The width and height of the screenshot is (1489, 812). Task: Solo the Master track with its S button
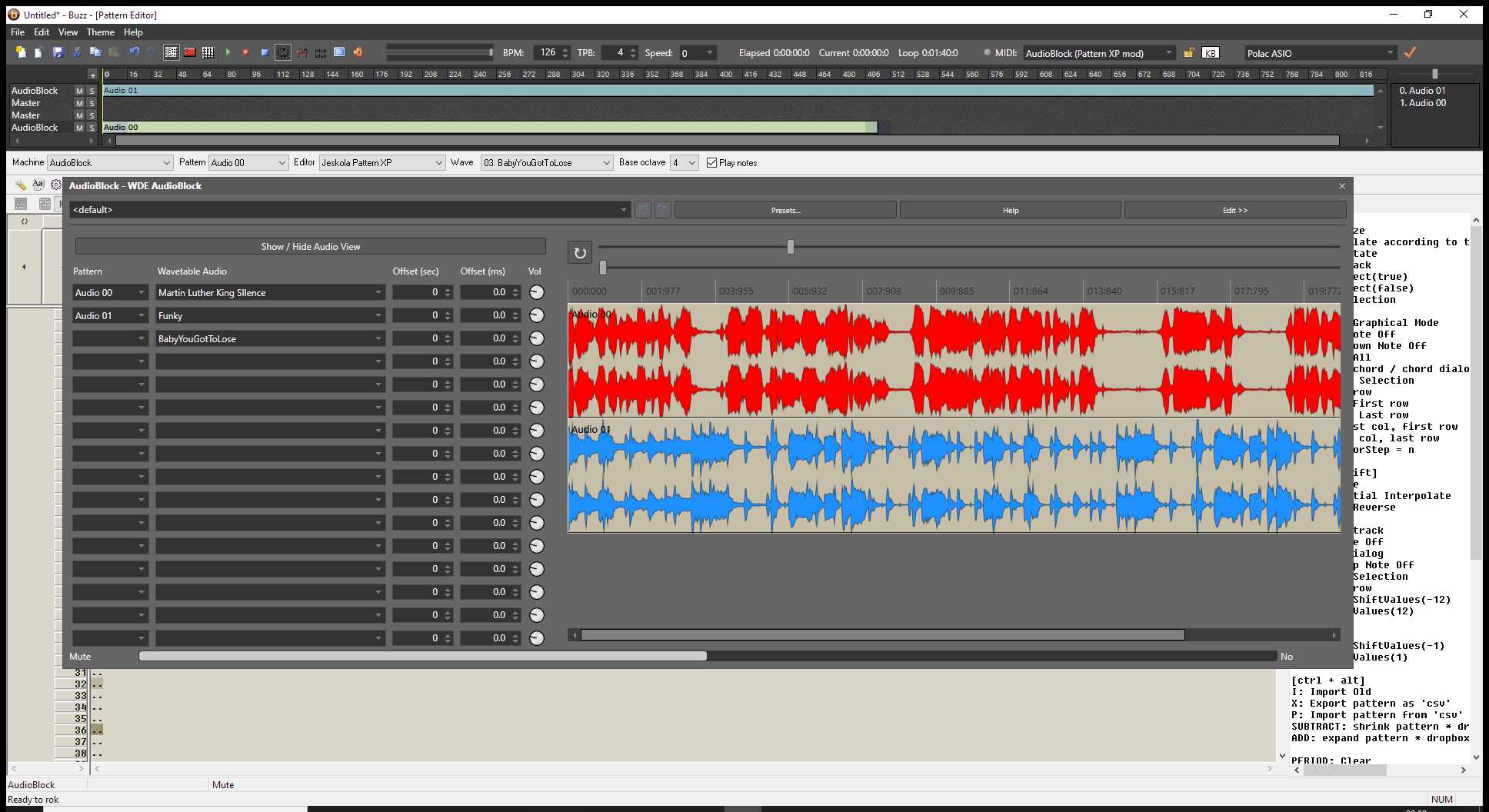coord(91,102)
